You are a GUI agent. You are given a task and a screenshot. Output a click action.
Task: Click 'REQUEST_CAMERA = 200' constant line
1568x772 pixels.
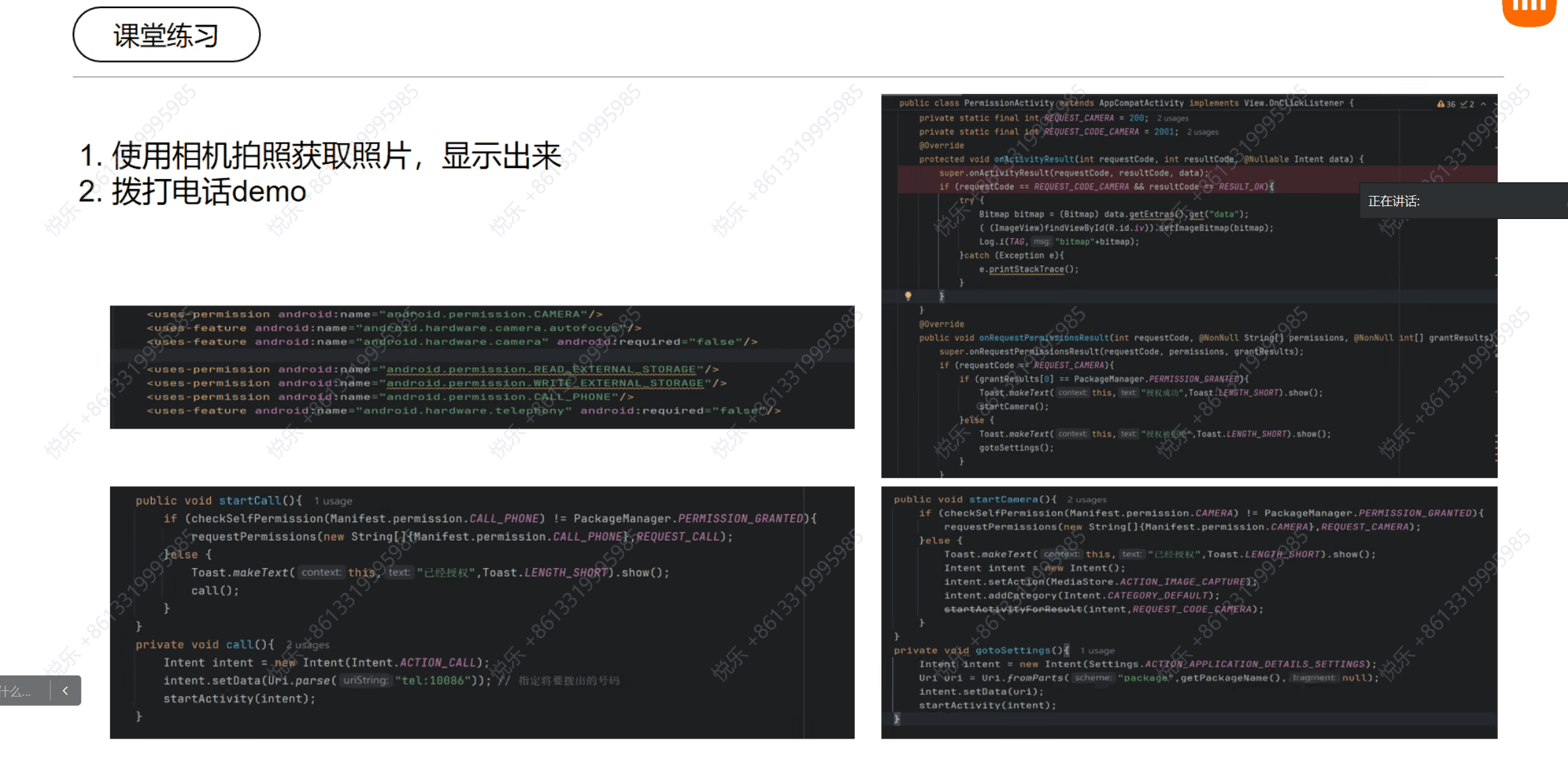coord(1034,118)
